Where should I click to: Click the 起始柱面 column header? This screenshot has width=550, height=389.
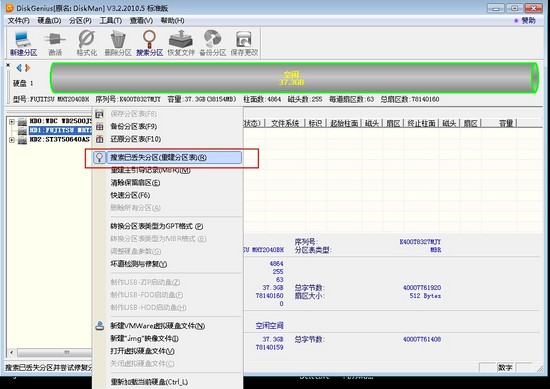344,123
